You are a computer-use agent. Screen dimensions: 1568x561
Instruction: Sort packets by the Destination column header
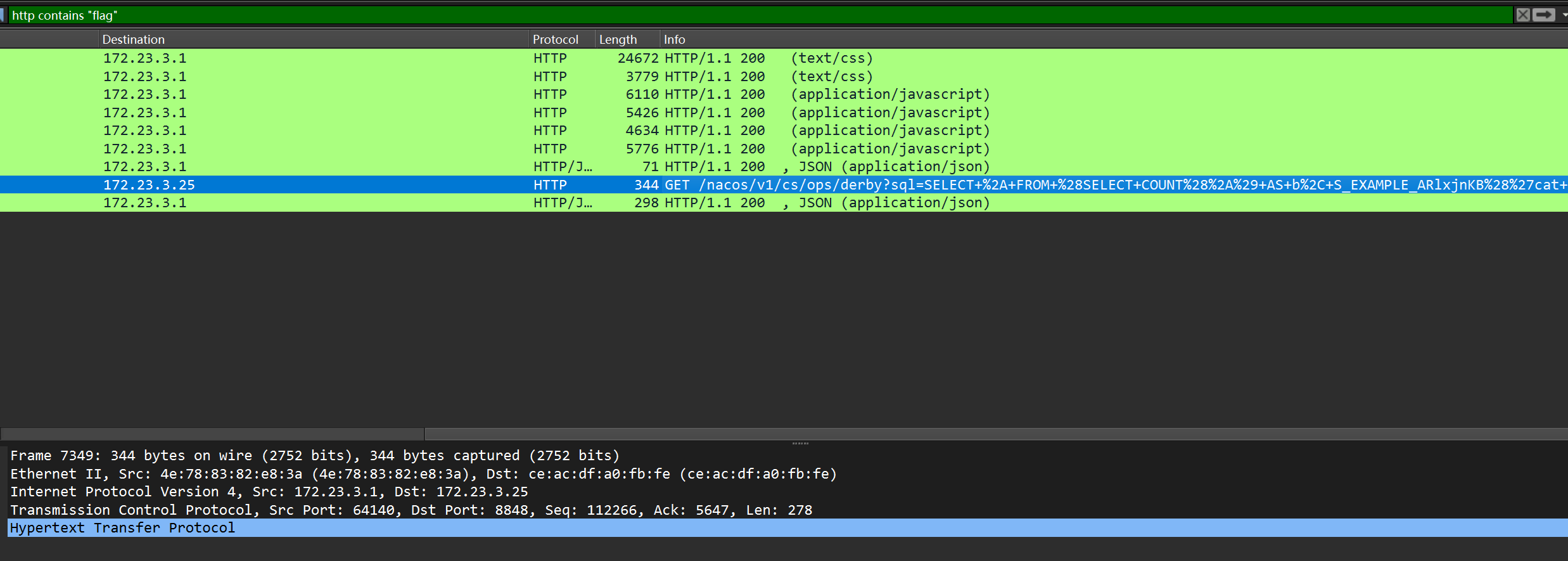pos(134,39)
